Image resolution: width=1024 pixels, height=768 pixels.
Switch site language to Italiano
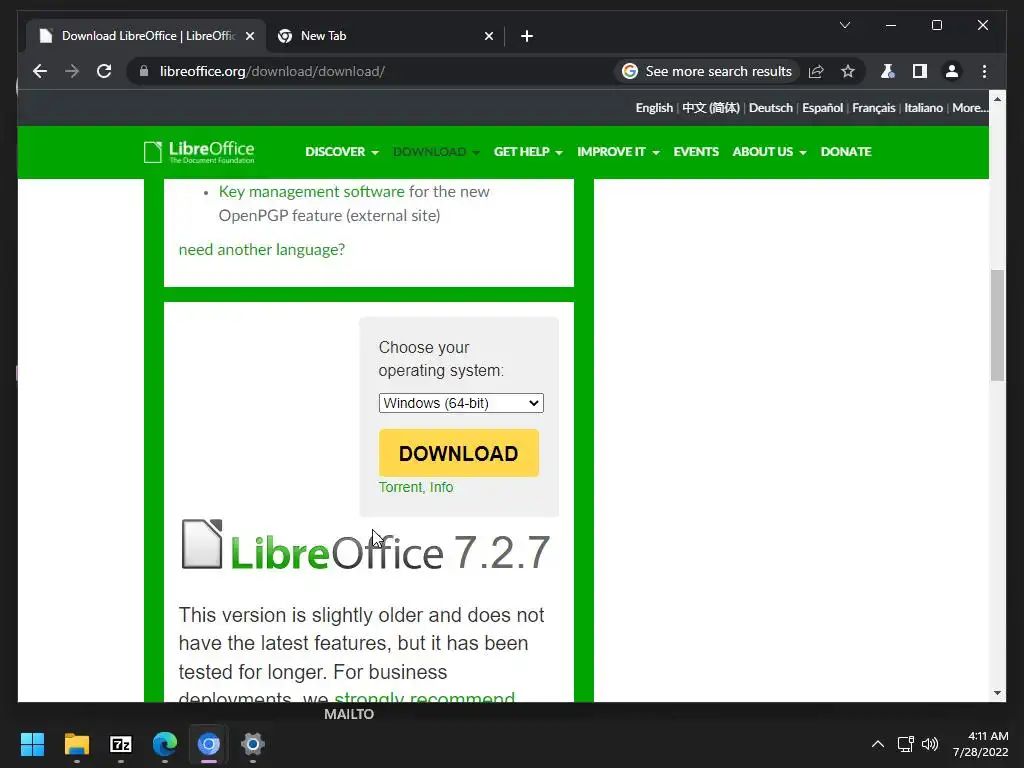pyautogui.click(x=923, y=108)
